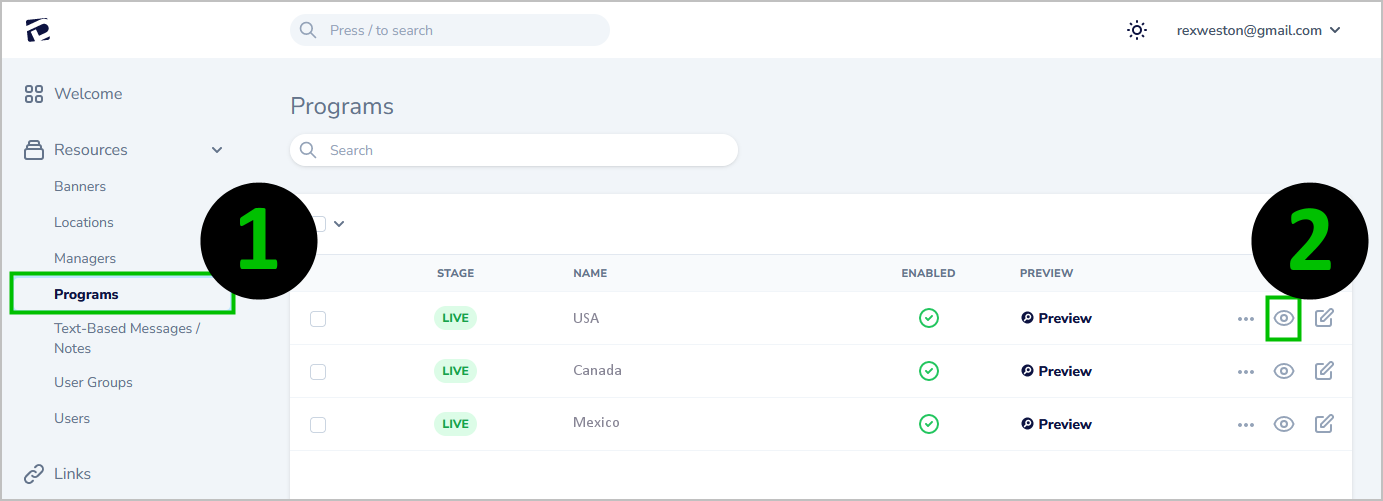Collapse the Resources sidebar section
1383x501 pixels.
click(217, 150)
